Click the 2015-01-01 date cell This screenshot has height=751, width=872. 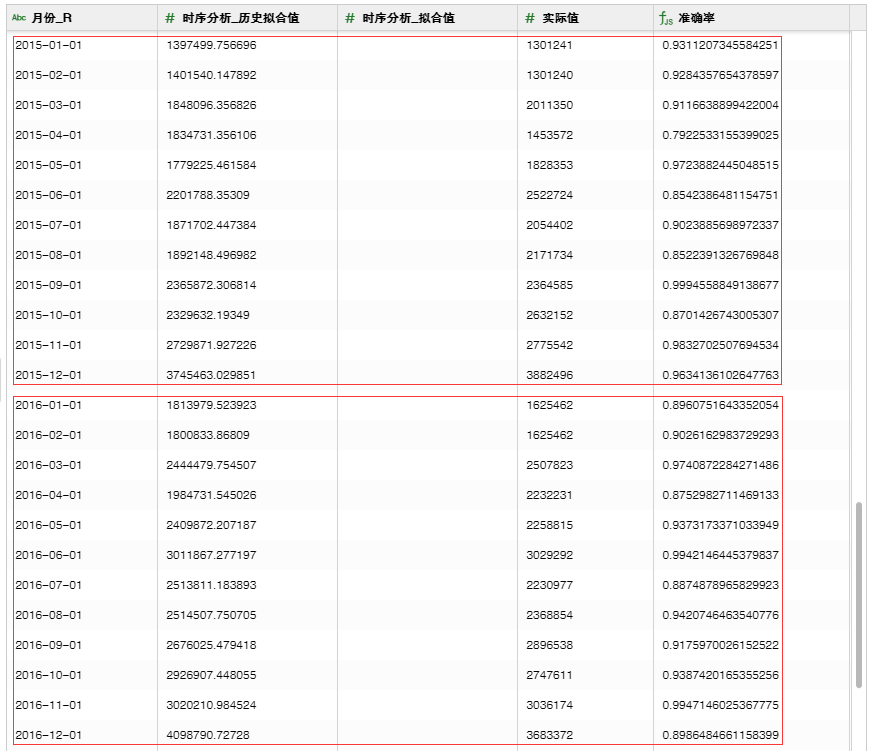(x=48, y=45)
